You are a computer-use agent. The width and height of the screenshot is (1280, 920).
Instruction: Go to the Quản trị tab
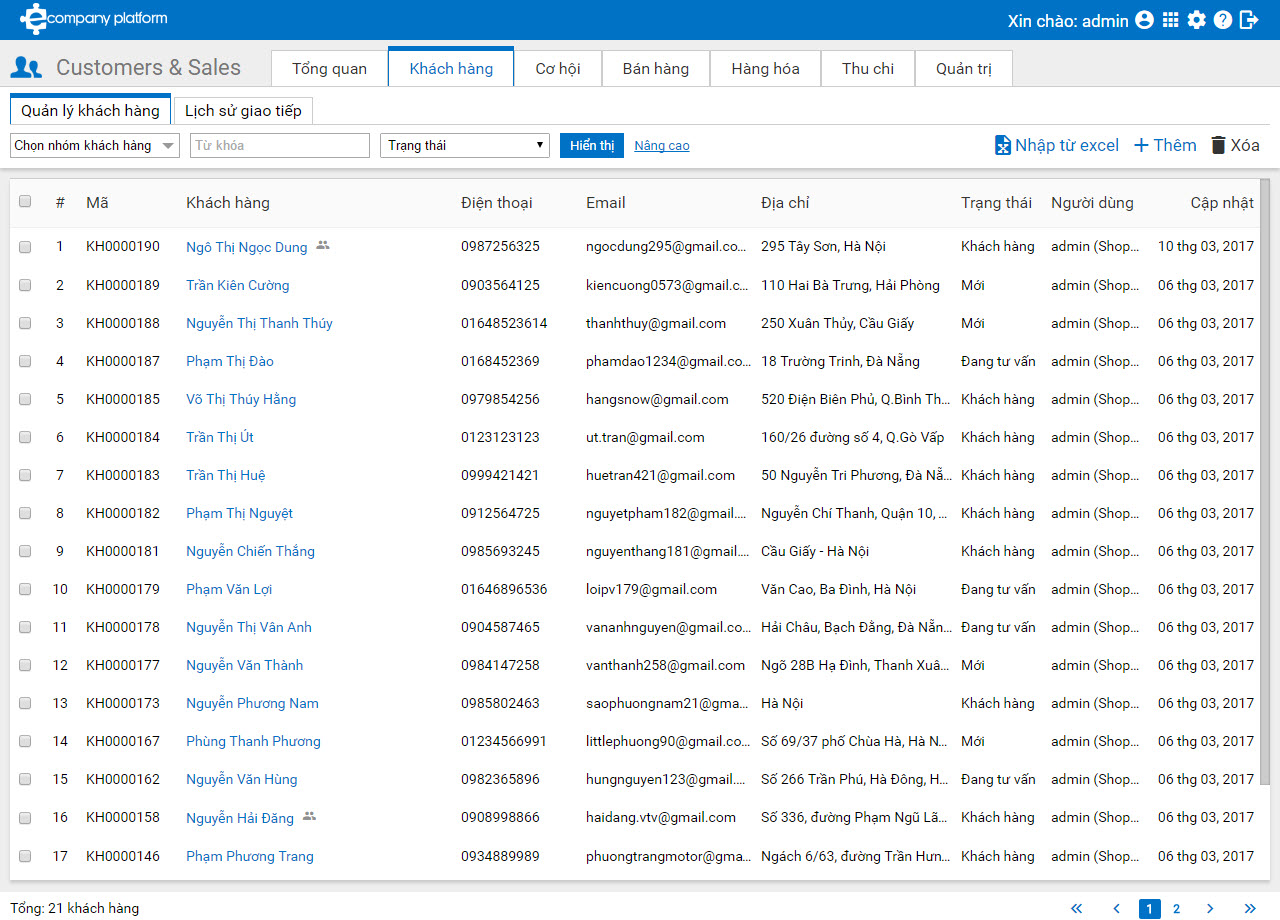964,68
